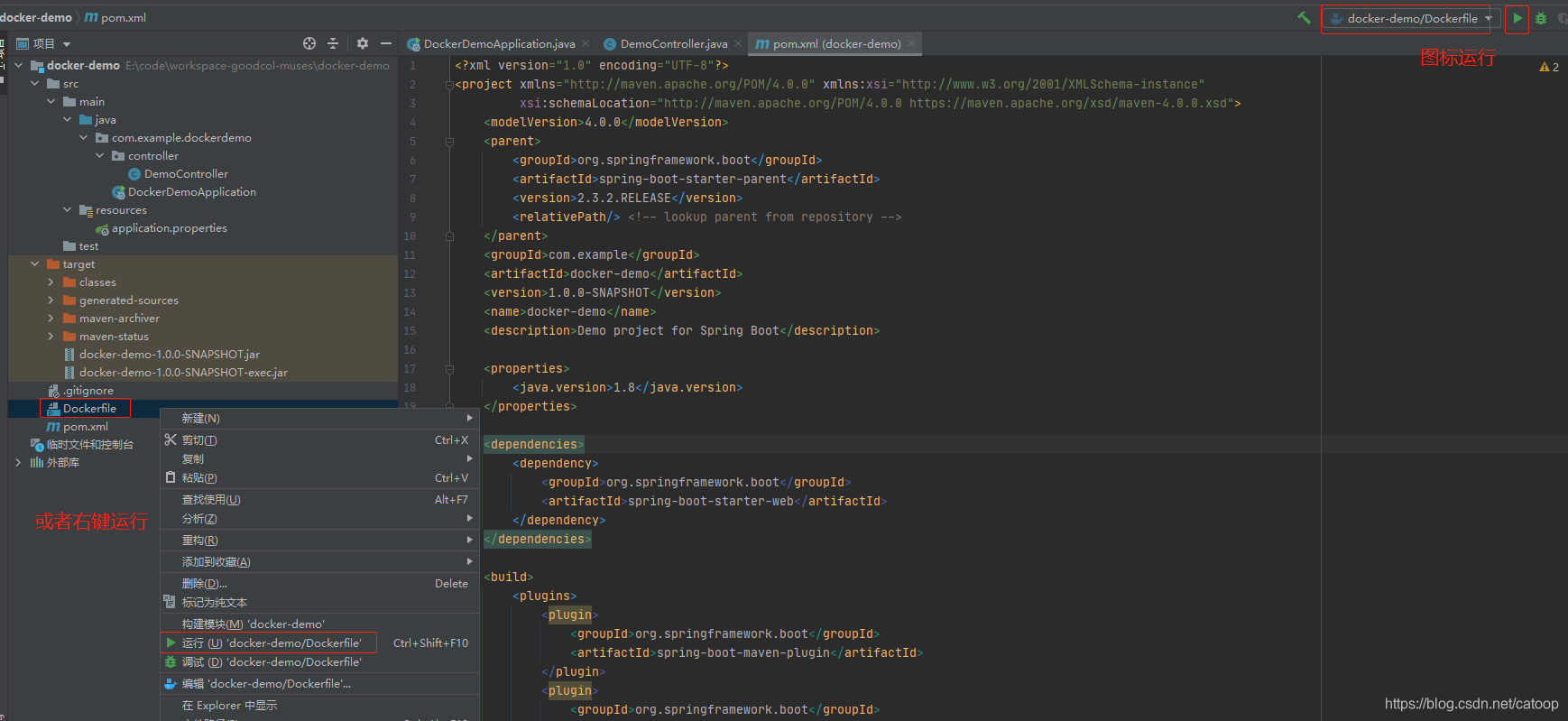The height and width of the screenshot is (721, 1568).
Task: Expand the classes folder
Action: (x=51, y=282)
